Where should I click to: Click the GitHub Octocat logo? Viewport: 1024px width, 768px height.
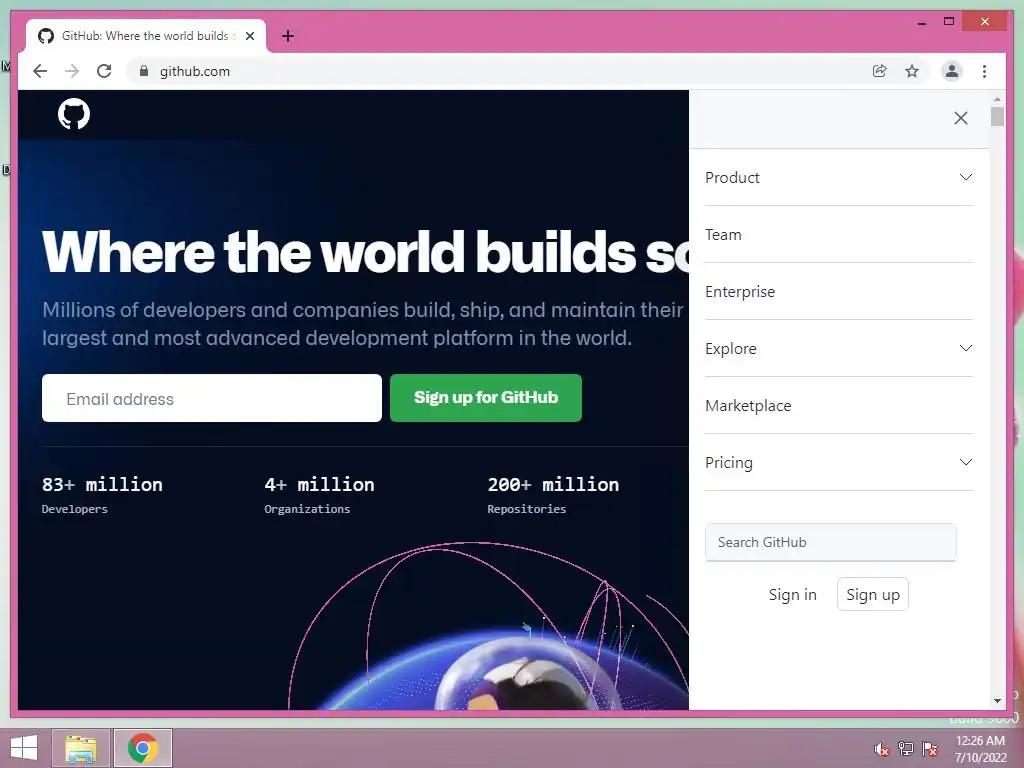[74, 114]
